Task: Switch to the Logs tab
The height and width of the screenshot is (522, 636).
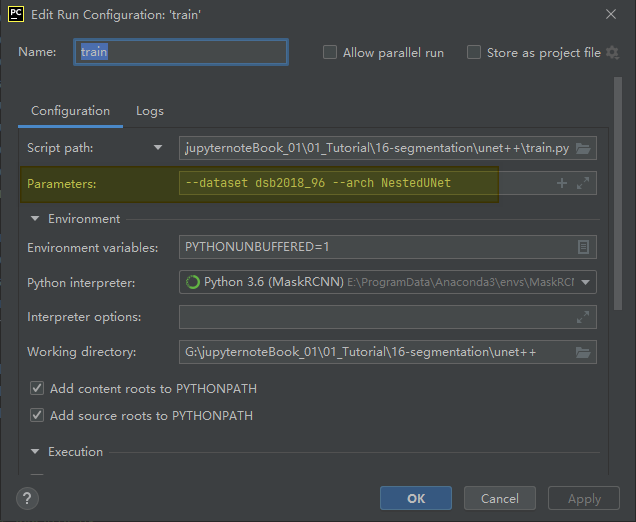Action: [150, 111]
